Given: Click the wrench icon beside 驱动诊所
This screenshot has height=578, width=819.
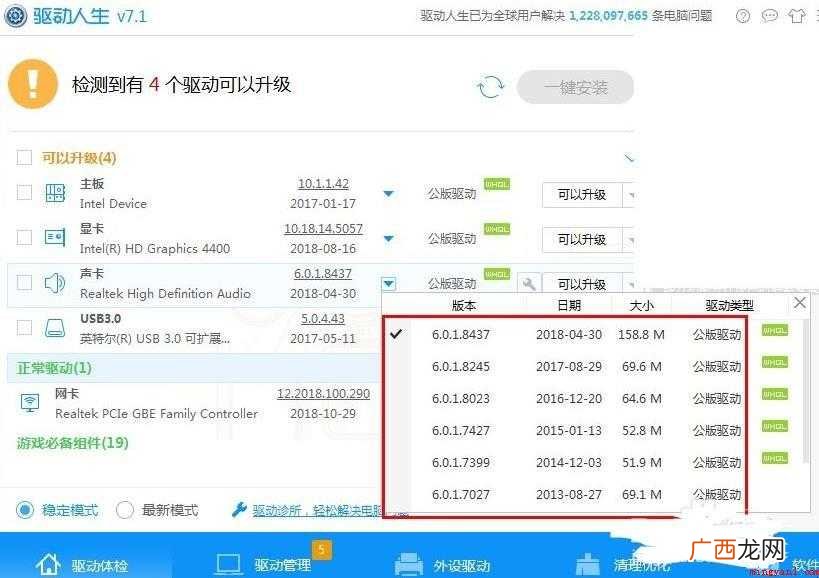Looking at the screenshot, I should point(239,509).
